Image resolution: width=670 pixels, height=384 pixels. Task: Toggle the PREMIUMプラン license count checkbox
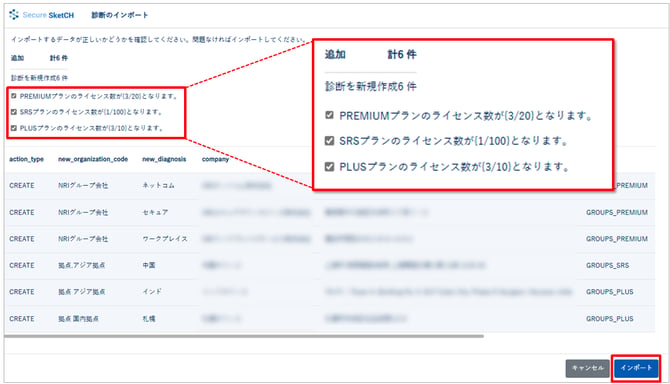pos(14,96)
